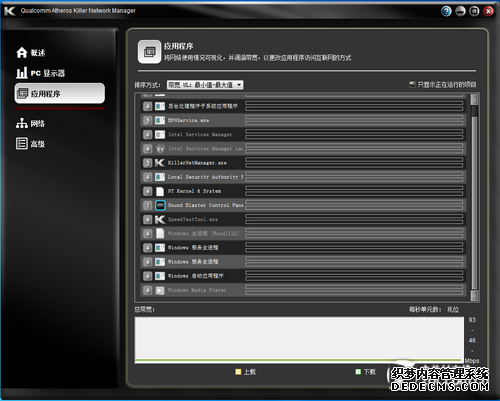Click upper bandwidth bar of Windows Media Player row
This screenshot has width=500, height=401.
[x=354, y=287]
